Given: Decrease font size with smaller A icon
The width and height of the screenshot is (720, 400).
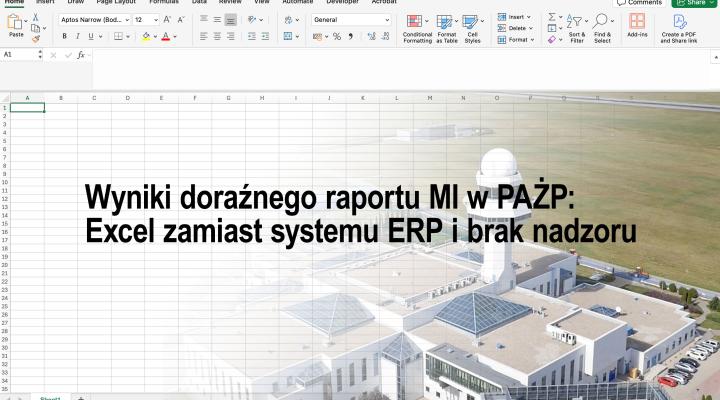Looking at the screenshot, I should click(x=181, y=20).
